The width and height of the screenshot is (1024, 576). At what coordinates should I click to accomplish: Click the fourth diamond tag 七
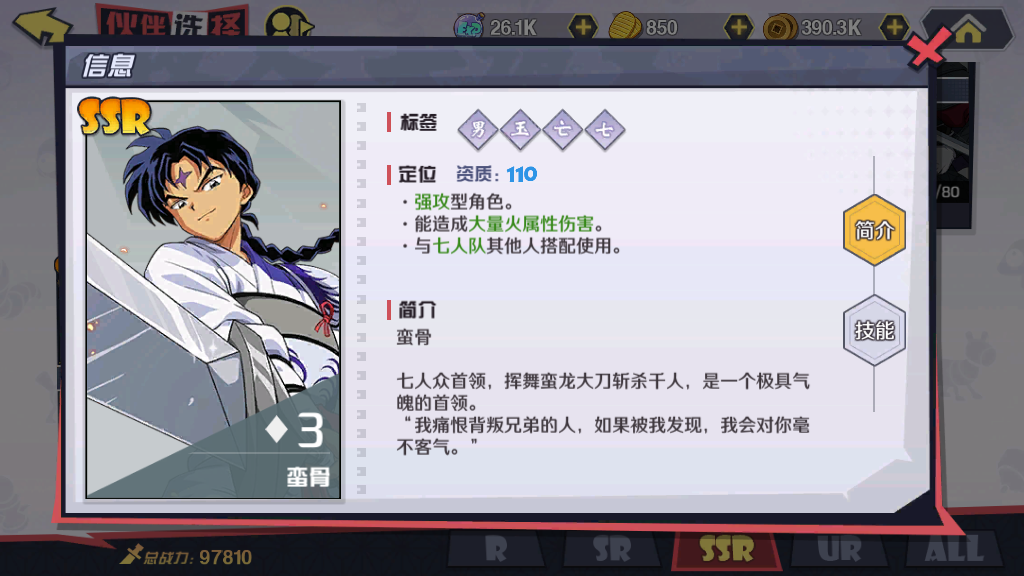click(x=605, y=129)
